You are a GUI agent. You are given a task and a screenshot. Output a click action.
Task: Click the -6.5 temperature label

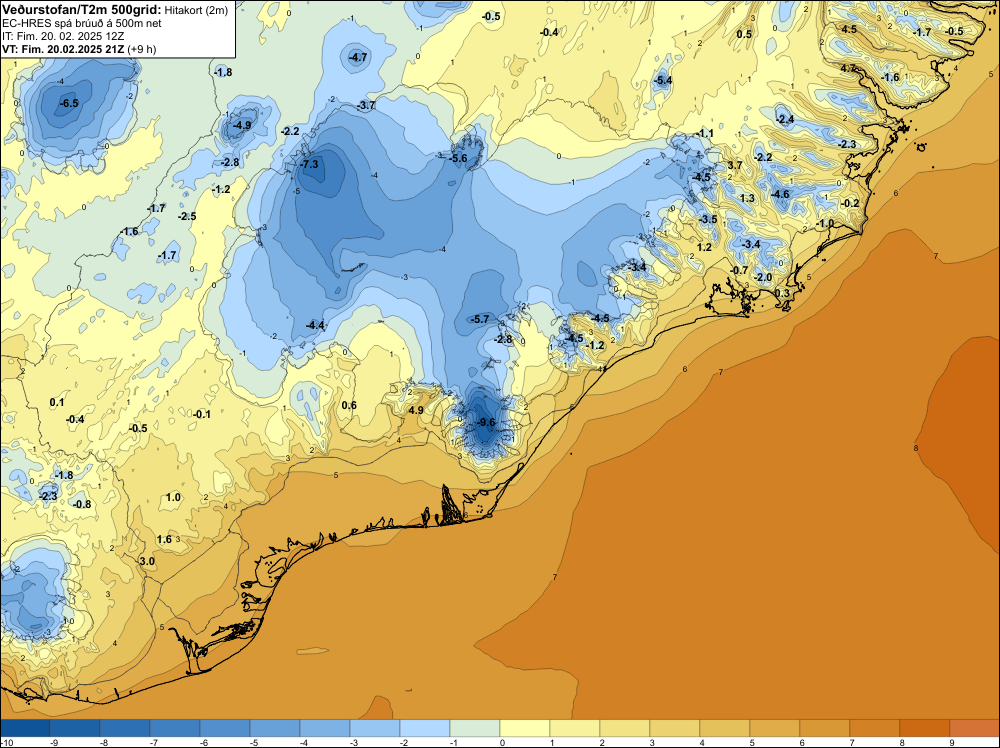(69, 103)
